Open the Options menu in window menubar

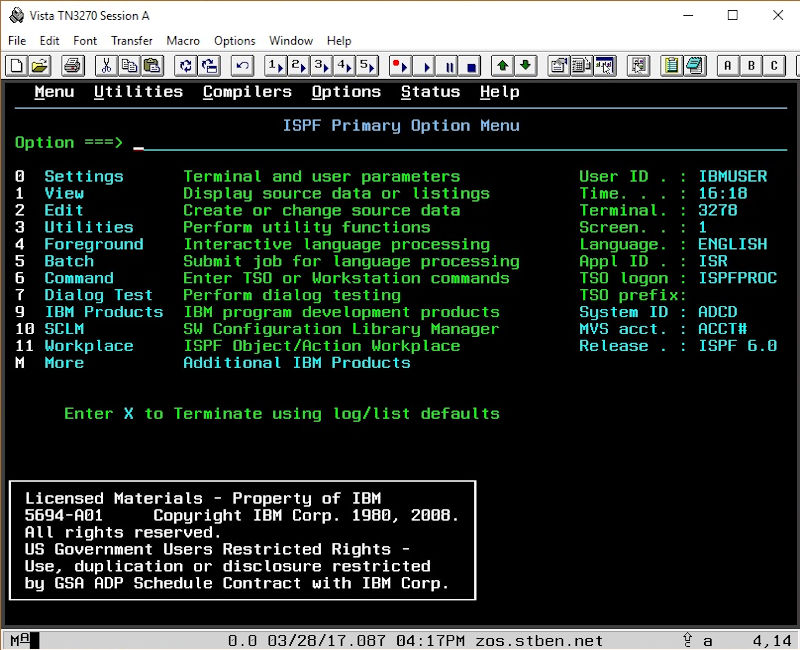point(234,40)
